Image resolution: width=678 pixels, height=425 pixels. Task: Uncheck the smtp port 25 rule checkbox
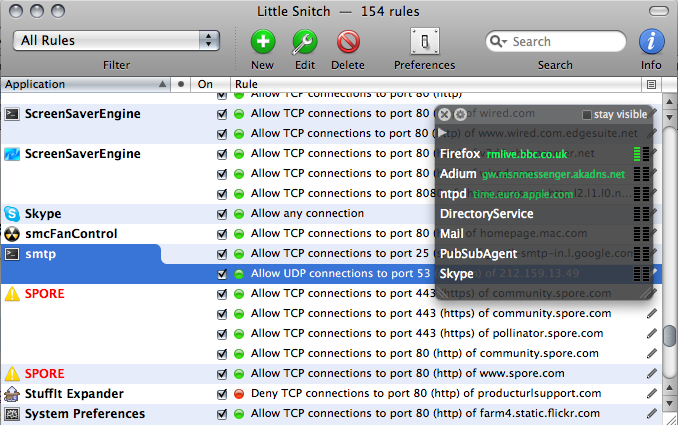[222, 254]
